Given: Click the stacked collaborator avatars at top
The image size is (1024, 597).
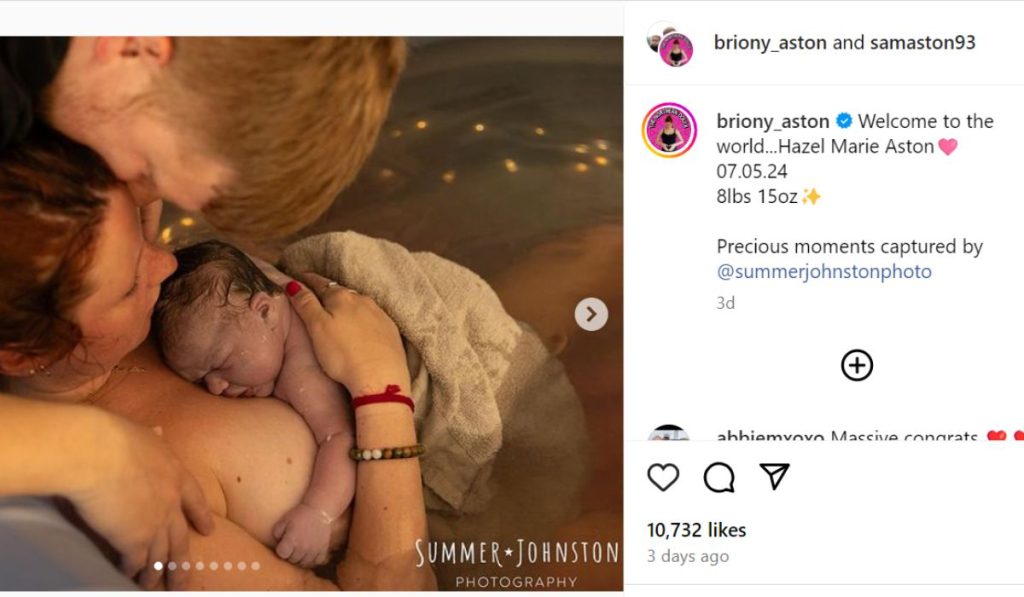Looking at the screenshot, I should coord(669,43).
